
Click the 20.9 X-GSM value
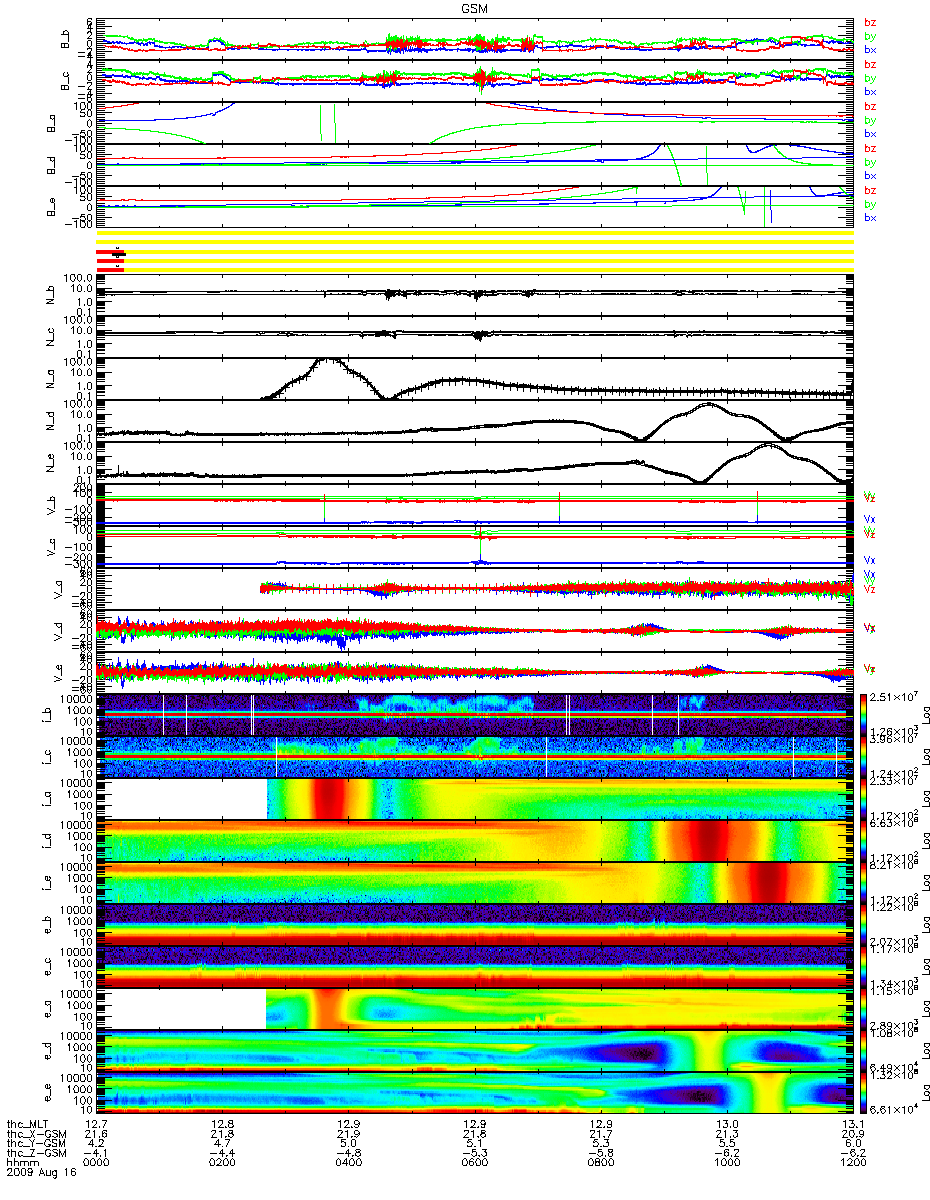click(852, 1135)
